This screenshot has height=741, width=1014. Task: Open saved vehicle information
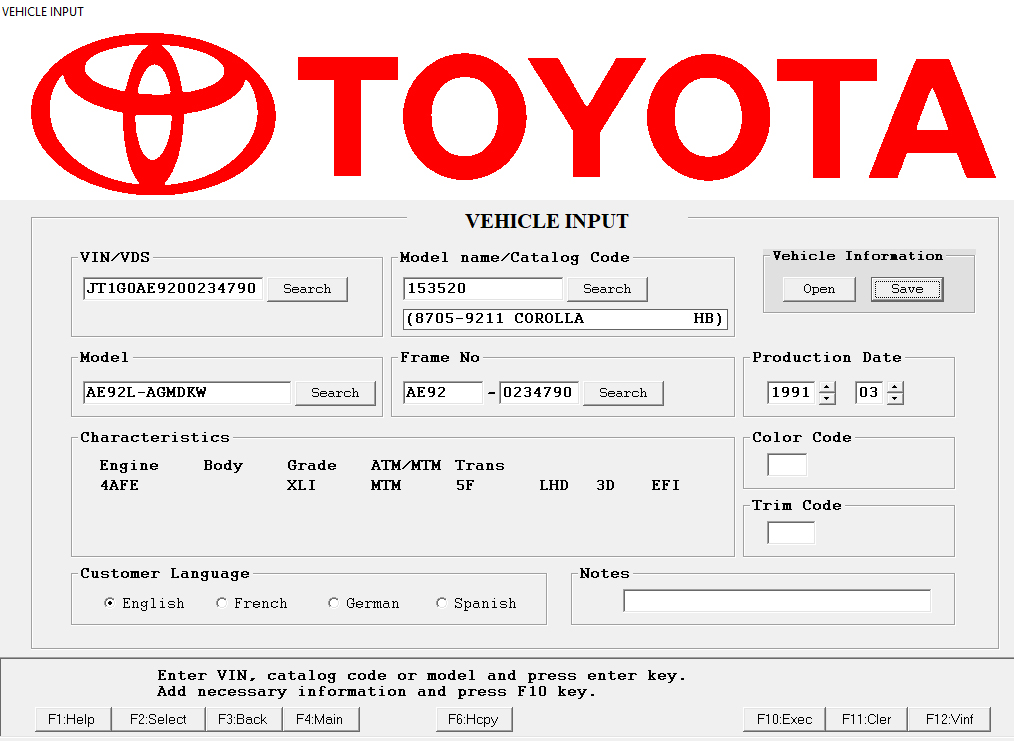(x=819, y=289)
